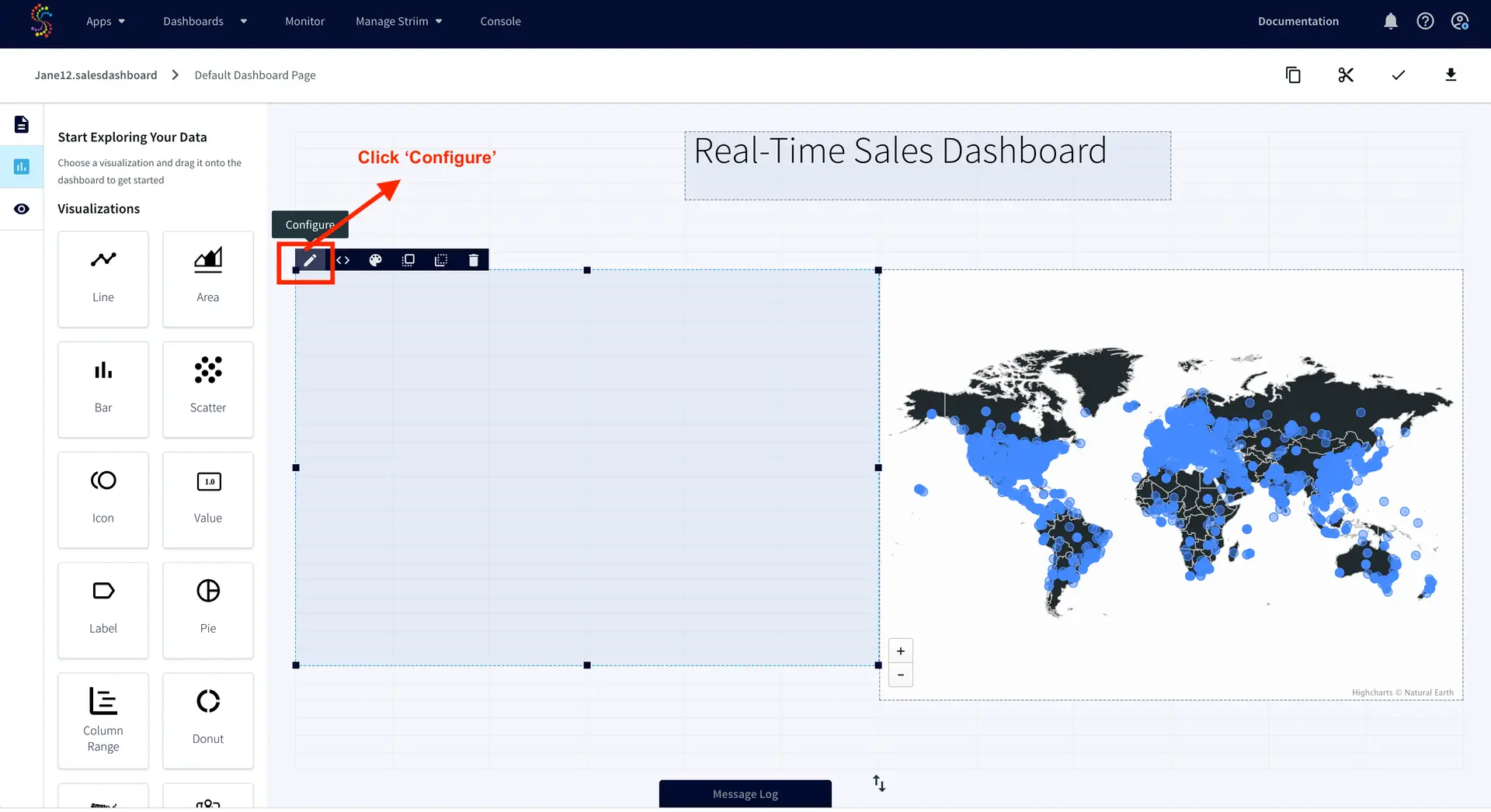Click the checkmark to finish editing

1398,75
